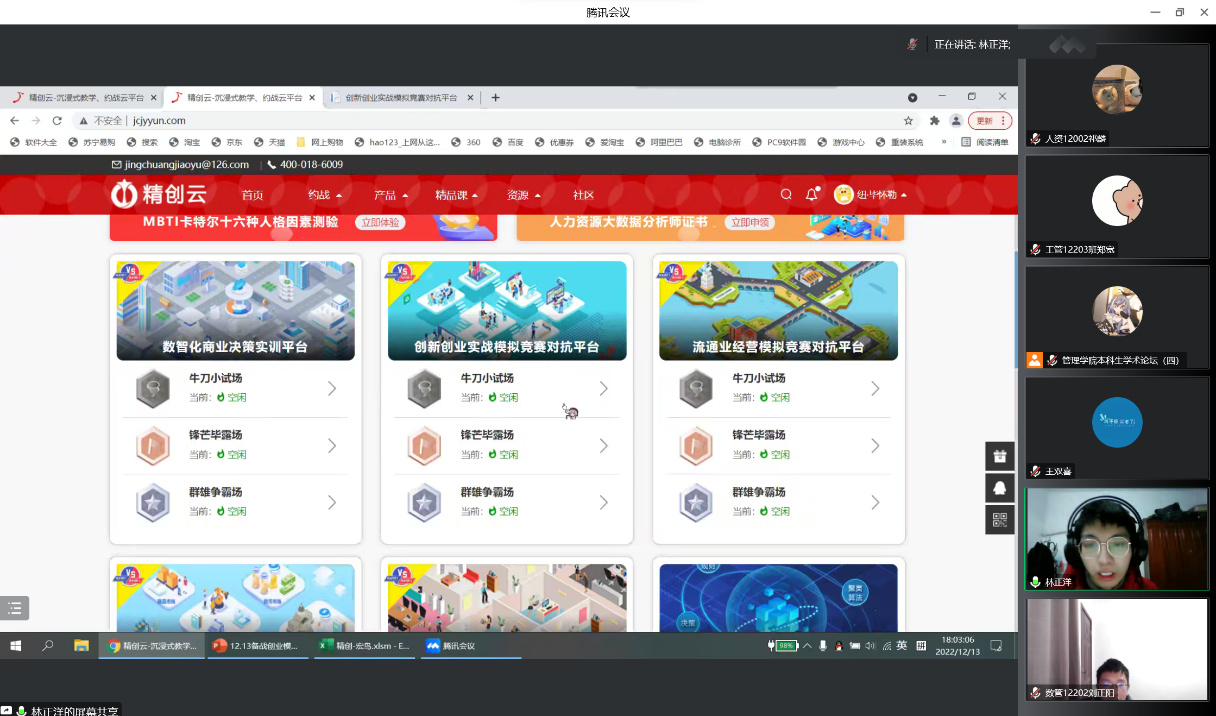Click the 立即申领 button on the certificate banner
The image size is (1216, 716).
[750, 223]
